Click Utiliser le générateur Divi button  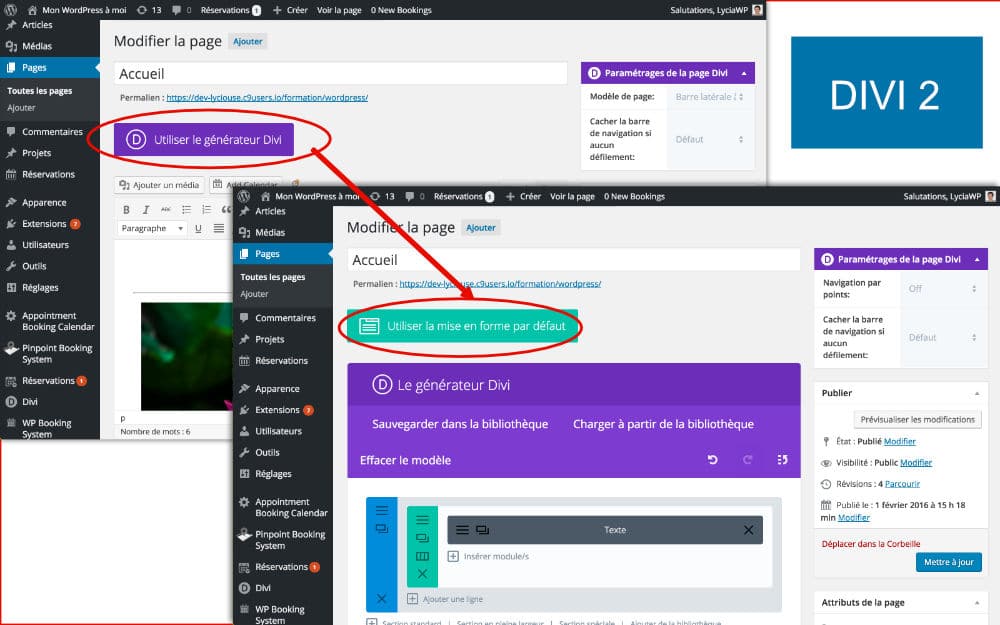(204, 140)
